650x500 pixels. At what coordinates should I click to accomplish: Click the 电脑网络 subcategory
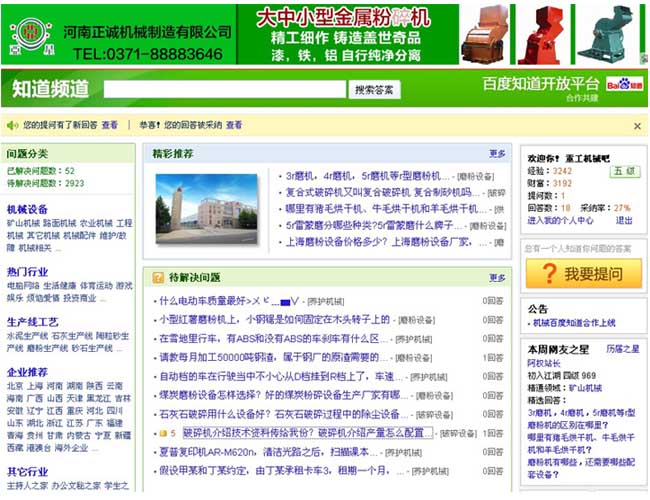pos(23,286)
